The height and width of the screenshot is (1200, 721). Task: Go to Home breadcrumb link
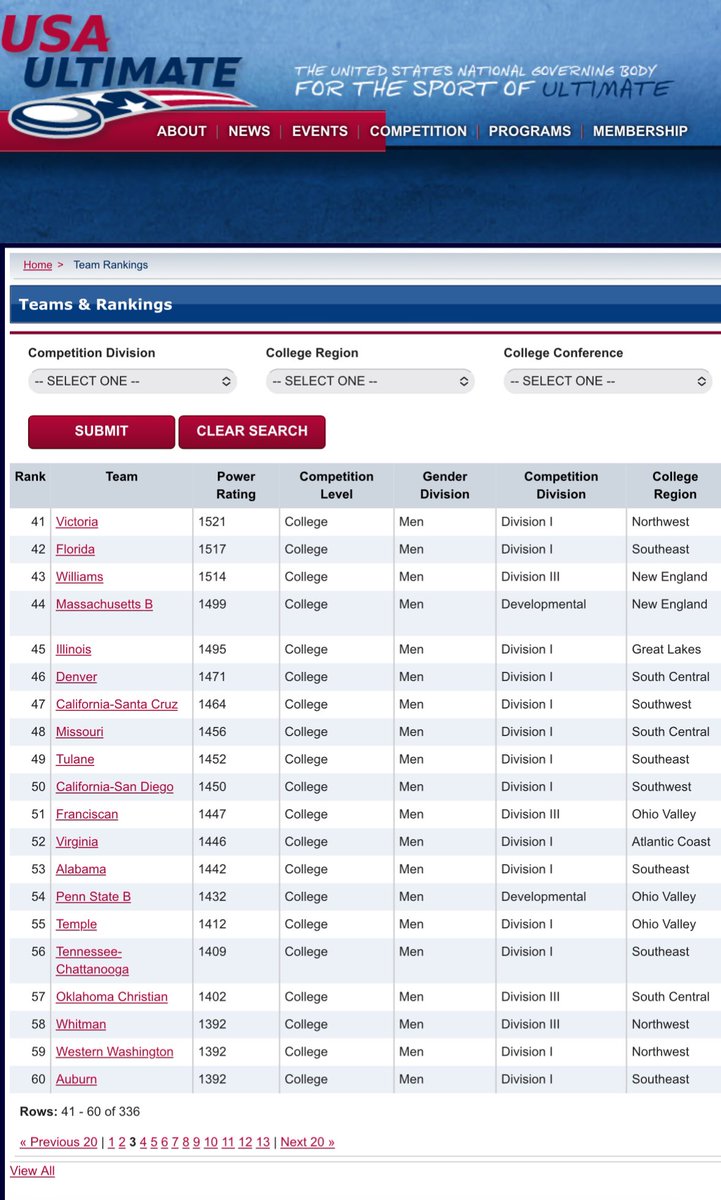tap(38, 265)
